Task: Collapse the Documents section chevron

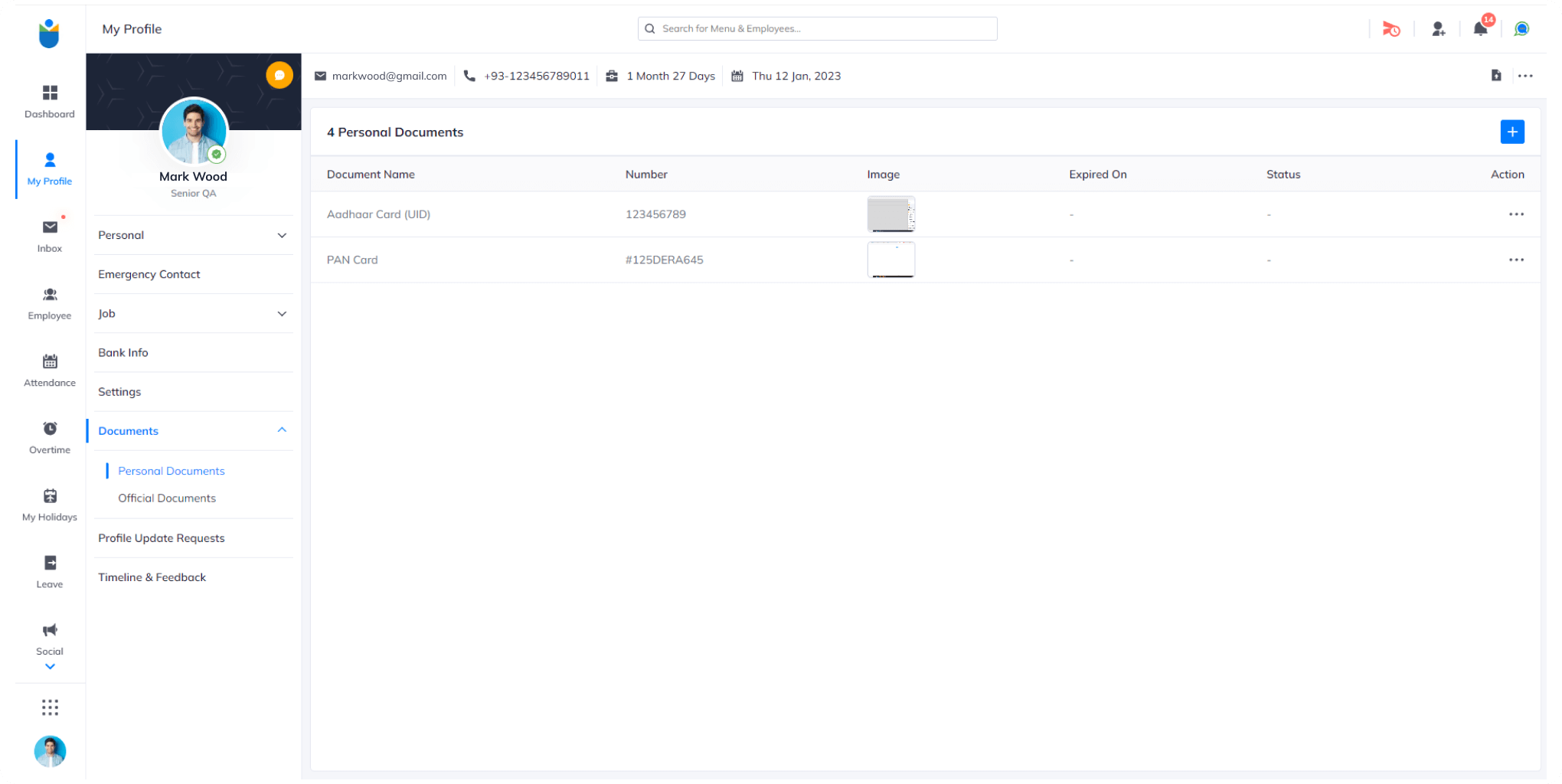Action: pos(282,430)
